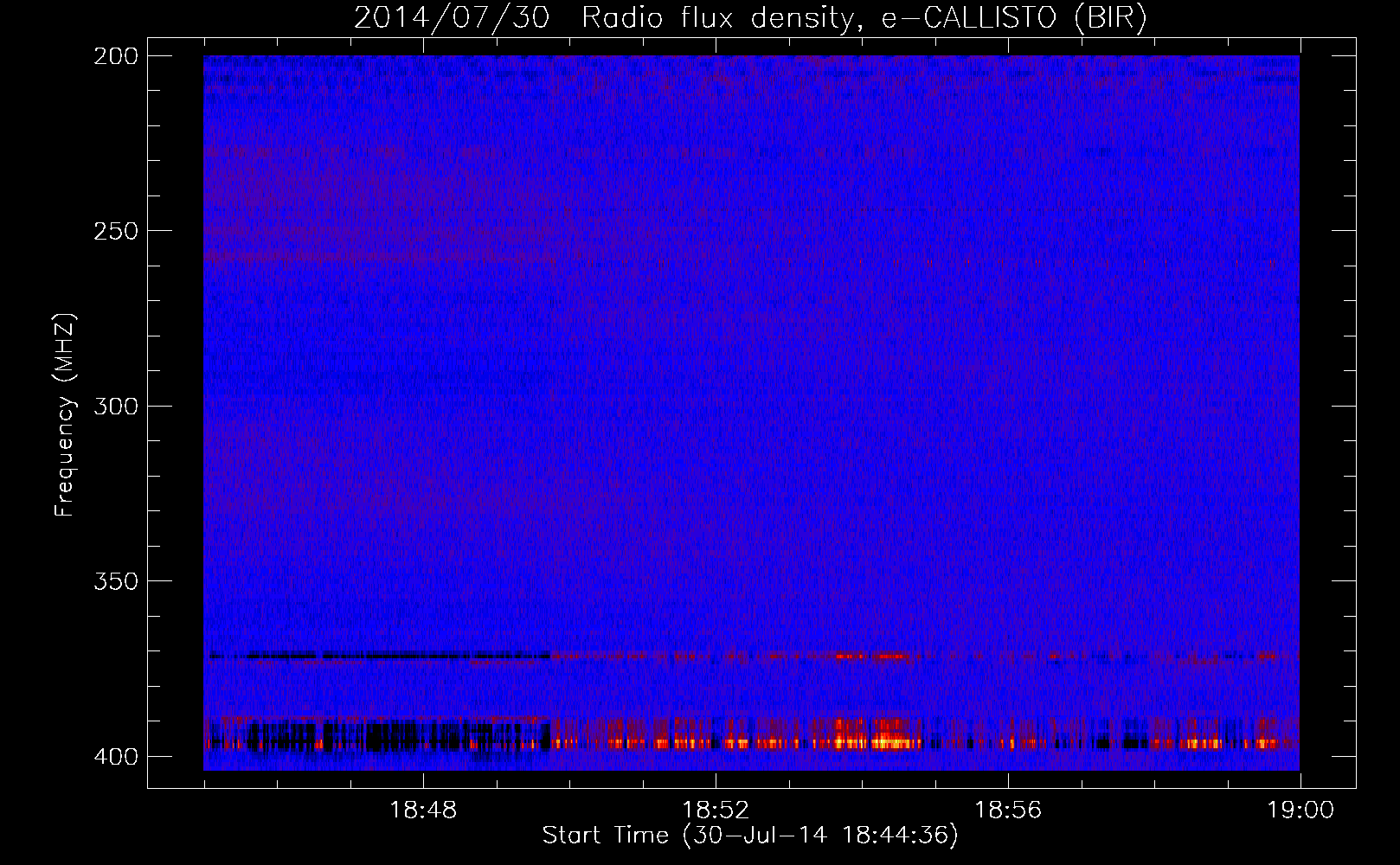The width and height of the screenshot is (1400, 865).
Task: Click the 18:48 time tick label
Action: (x=423, y=811)
